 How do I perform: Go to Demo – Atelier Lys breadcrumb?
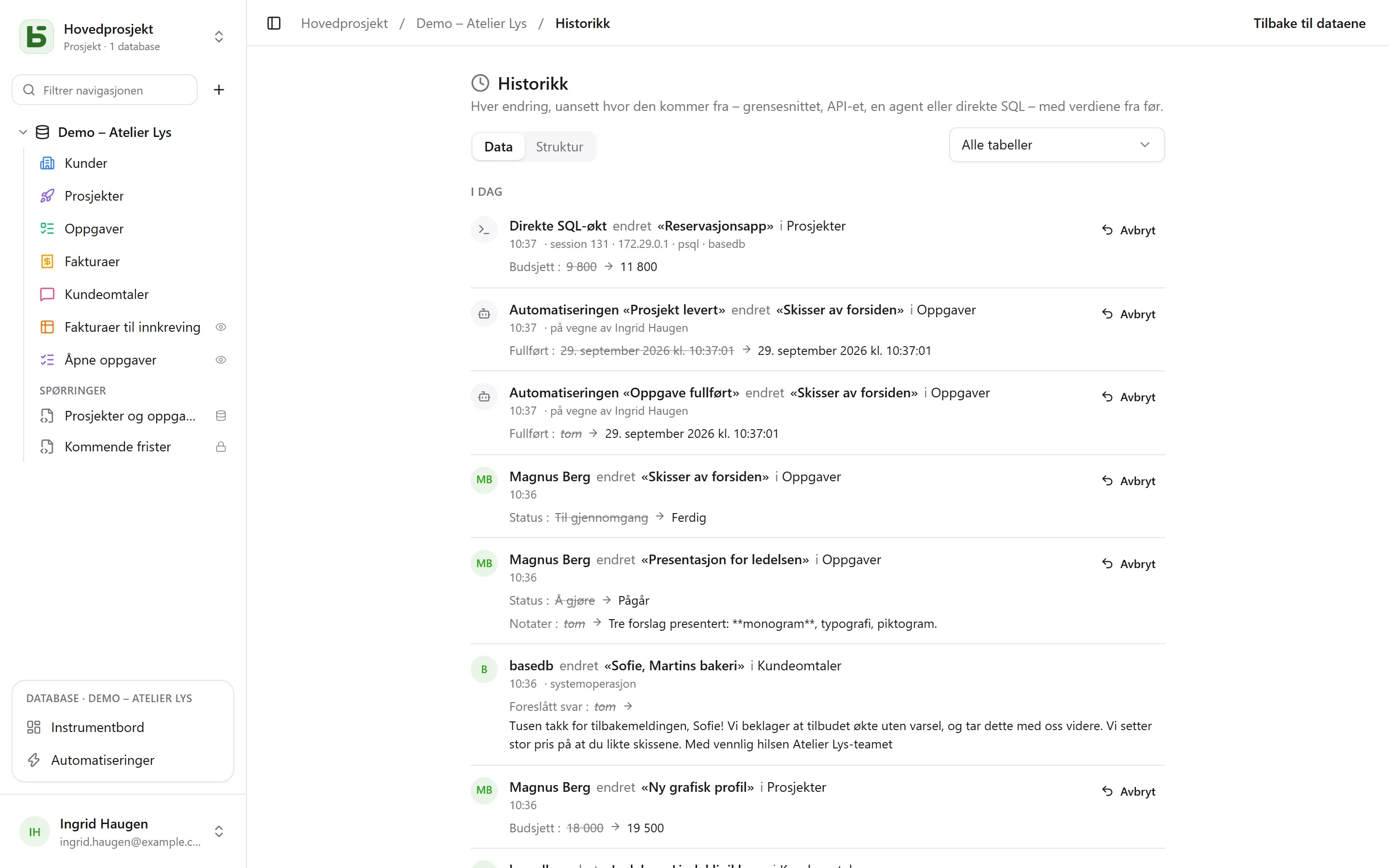(x=471, y=24)
